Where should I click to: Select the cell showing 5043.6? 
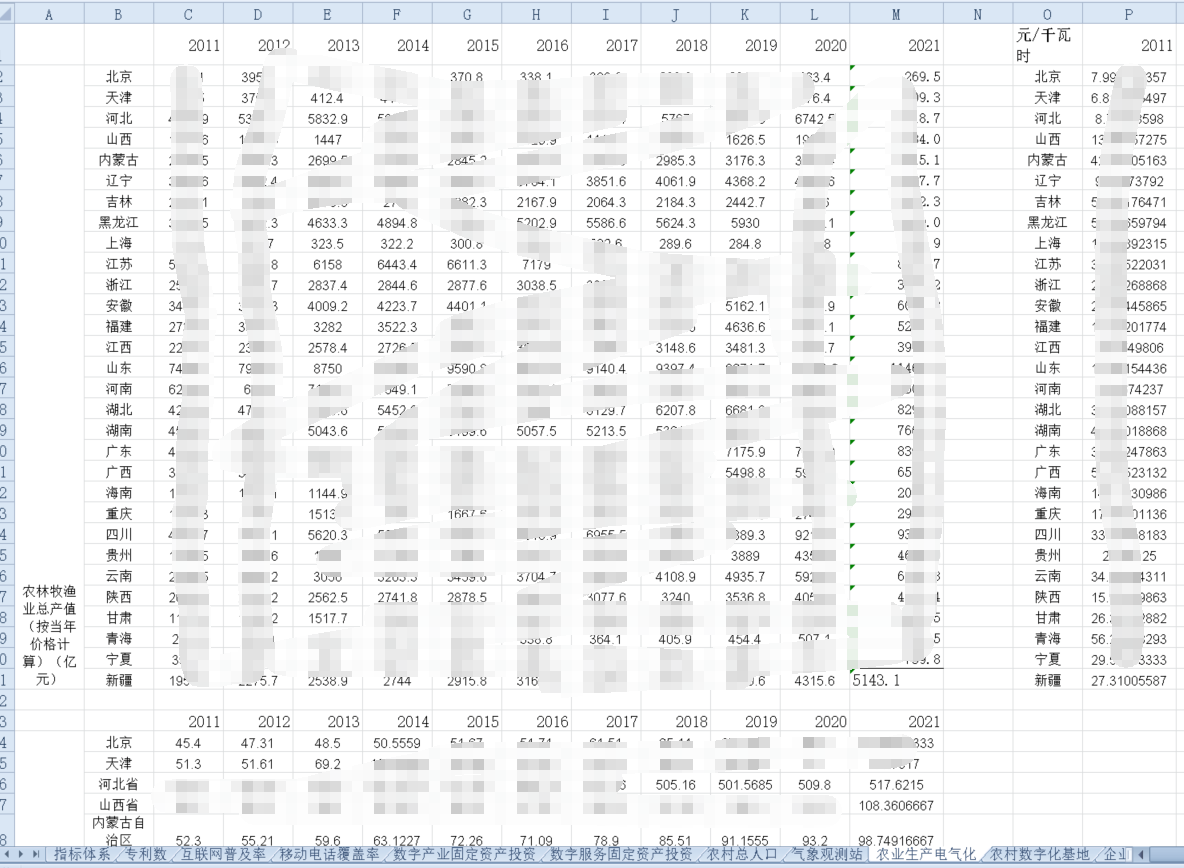pos(327,431)
